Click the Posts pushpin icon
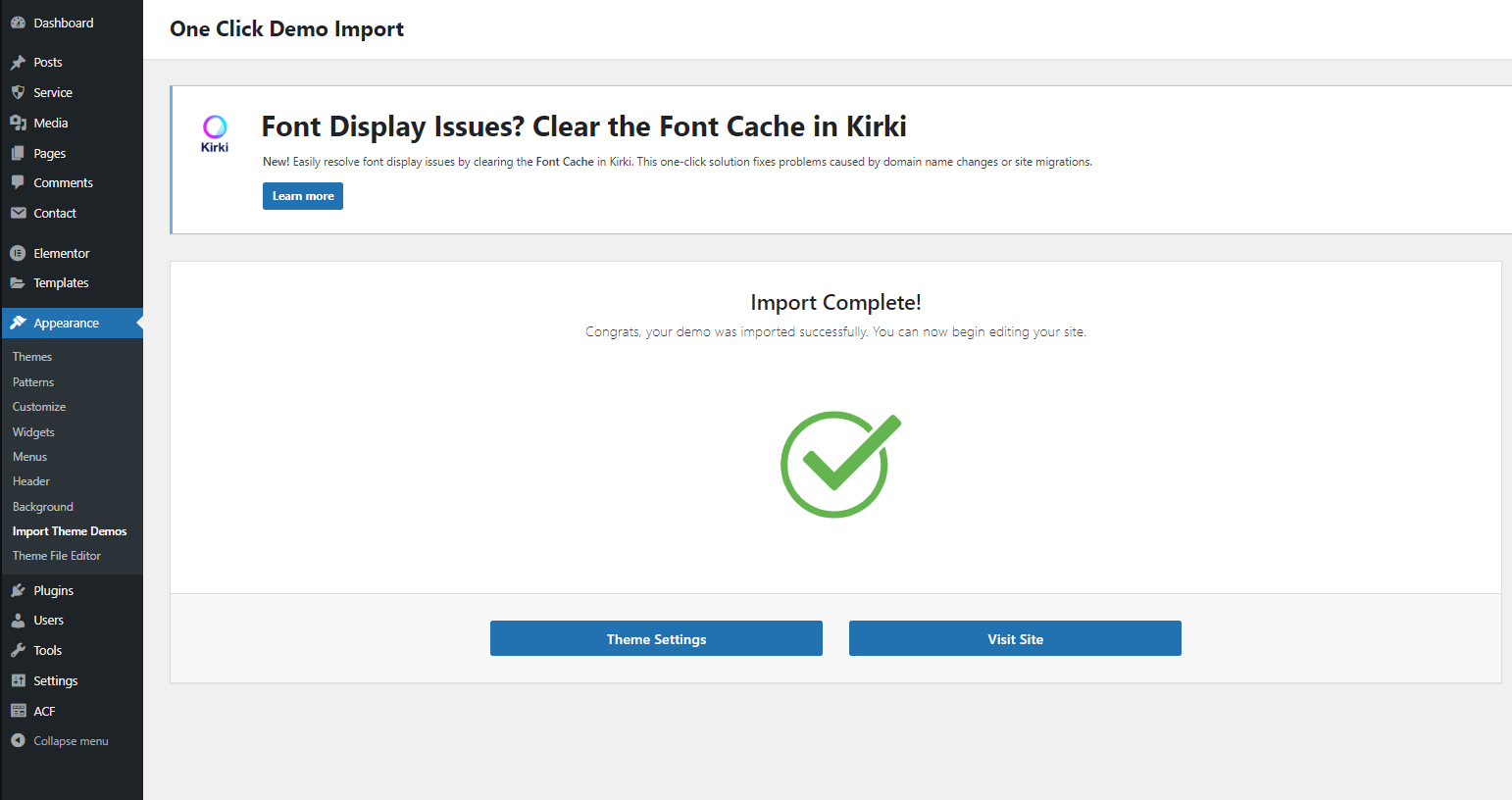Viewport: 1512px width, 800px height. coord(18,62)
